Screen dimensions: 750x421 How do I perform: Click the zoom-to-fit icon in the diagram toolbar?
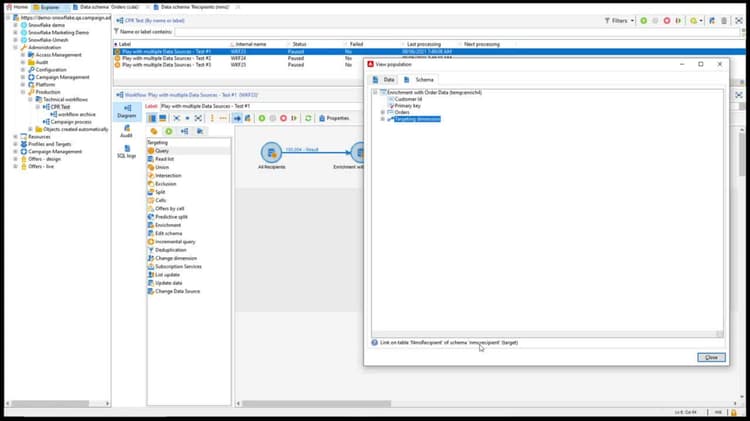[x=198, y=118]
